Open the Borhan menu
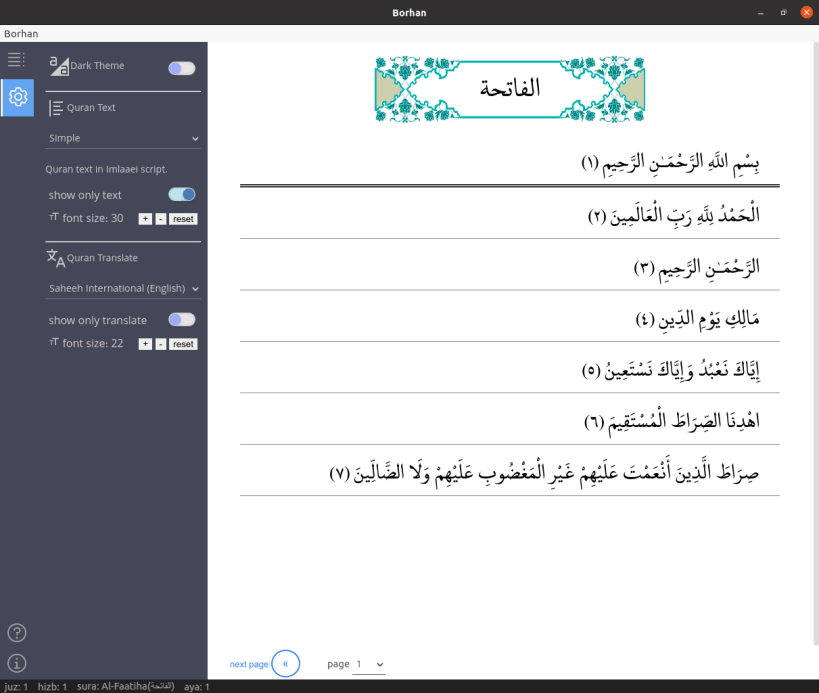The width and height of the screenshot is (819, 693). pyautogui.click(x=21, y=33)
